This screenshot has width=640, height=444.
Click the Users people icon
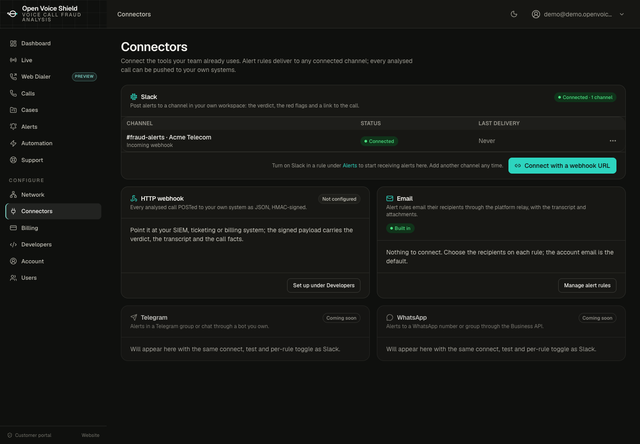click(13, 278)
